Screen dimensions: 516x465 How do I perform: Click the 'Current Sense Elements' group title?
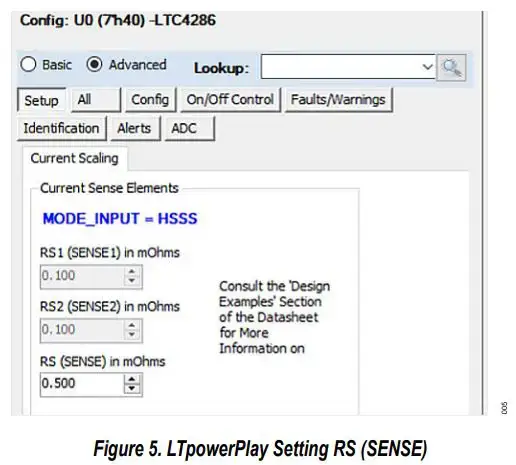click(109, 188)
